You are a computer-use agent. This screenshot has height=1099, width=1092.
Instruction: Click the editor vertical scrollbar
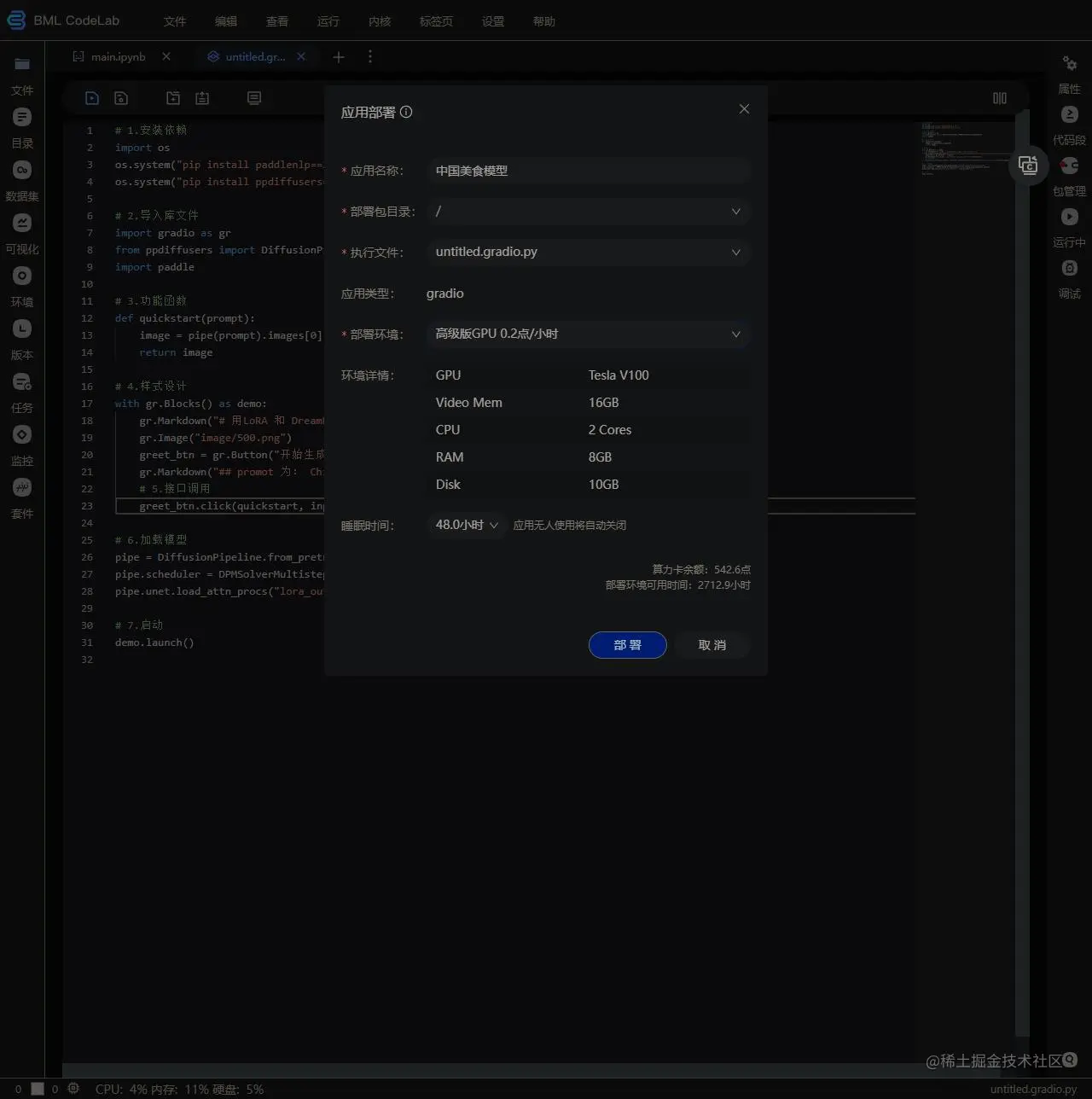point(1022,572)
